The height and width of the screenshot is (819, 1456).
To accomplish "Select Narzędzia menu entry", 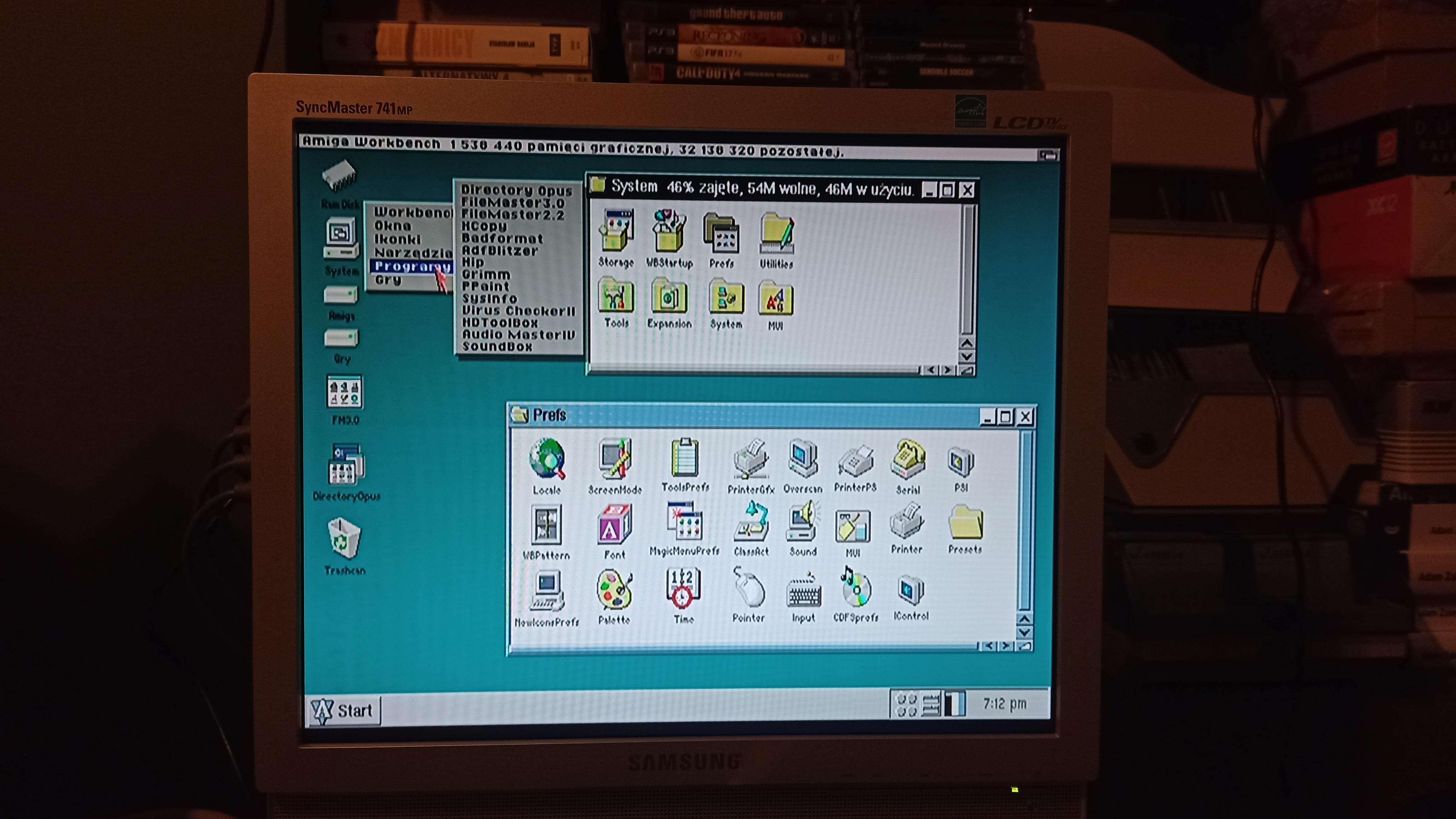I will (412, 253).
